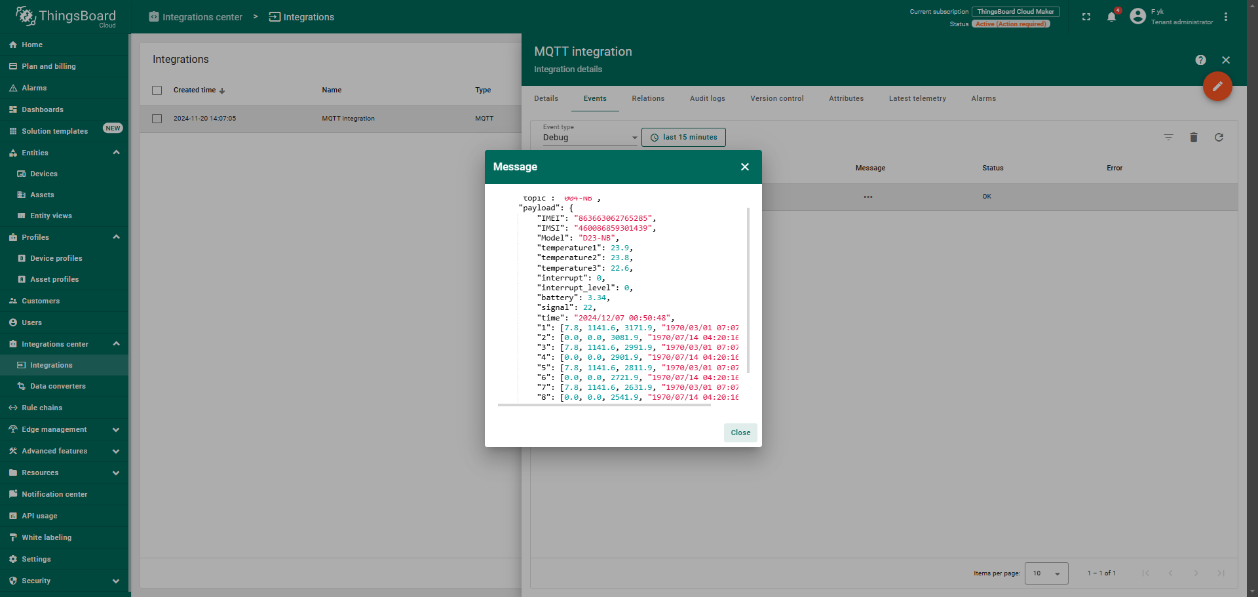This screenshot has width=1258, height=597.
Task: Click ThingsBoard Cloud Maker subscription button
Action: pos(1016,11)
